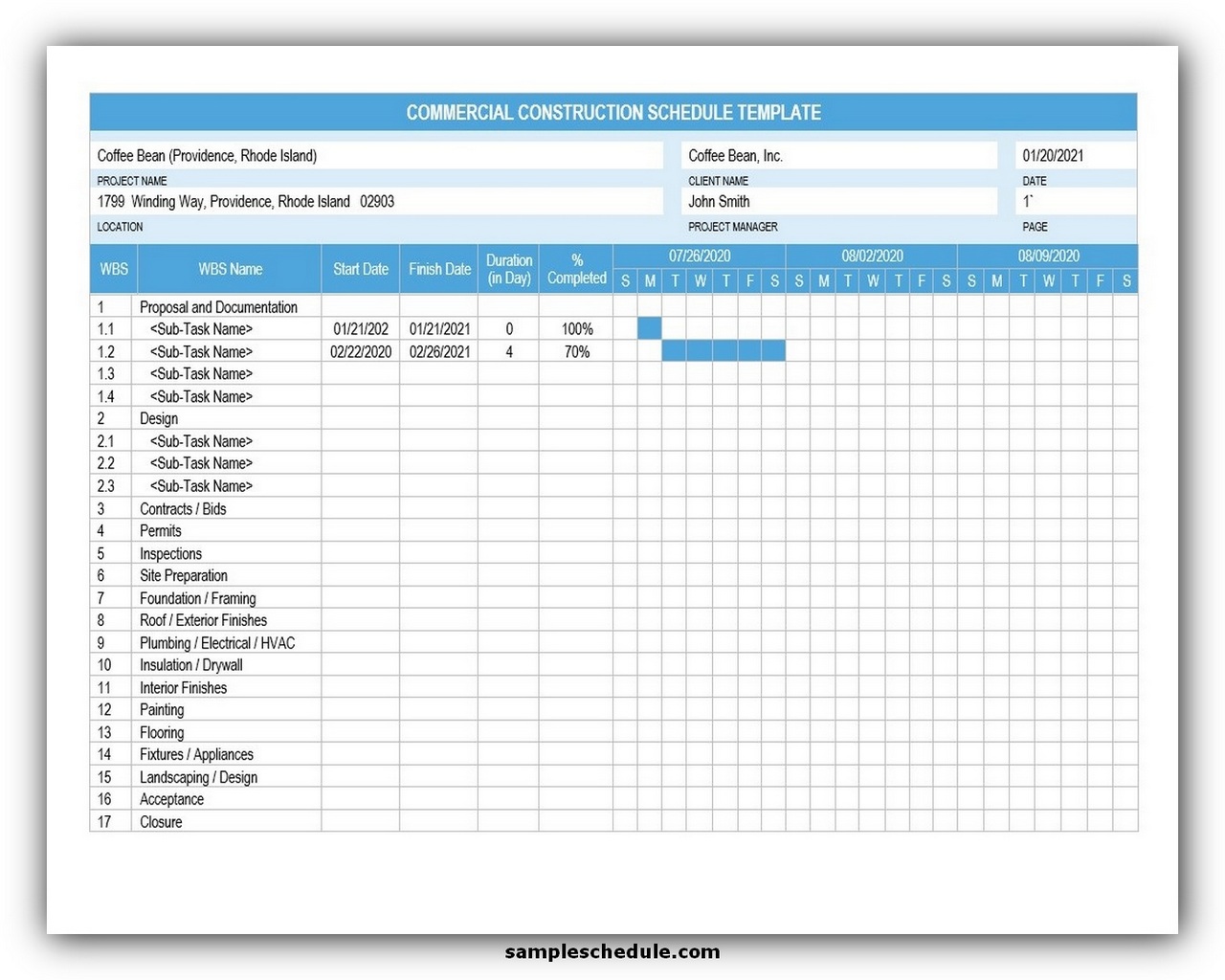The image size is (1225, 980).
Task: Click the 07/26/2020 week header
Action: (700, 256)
